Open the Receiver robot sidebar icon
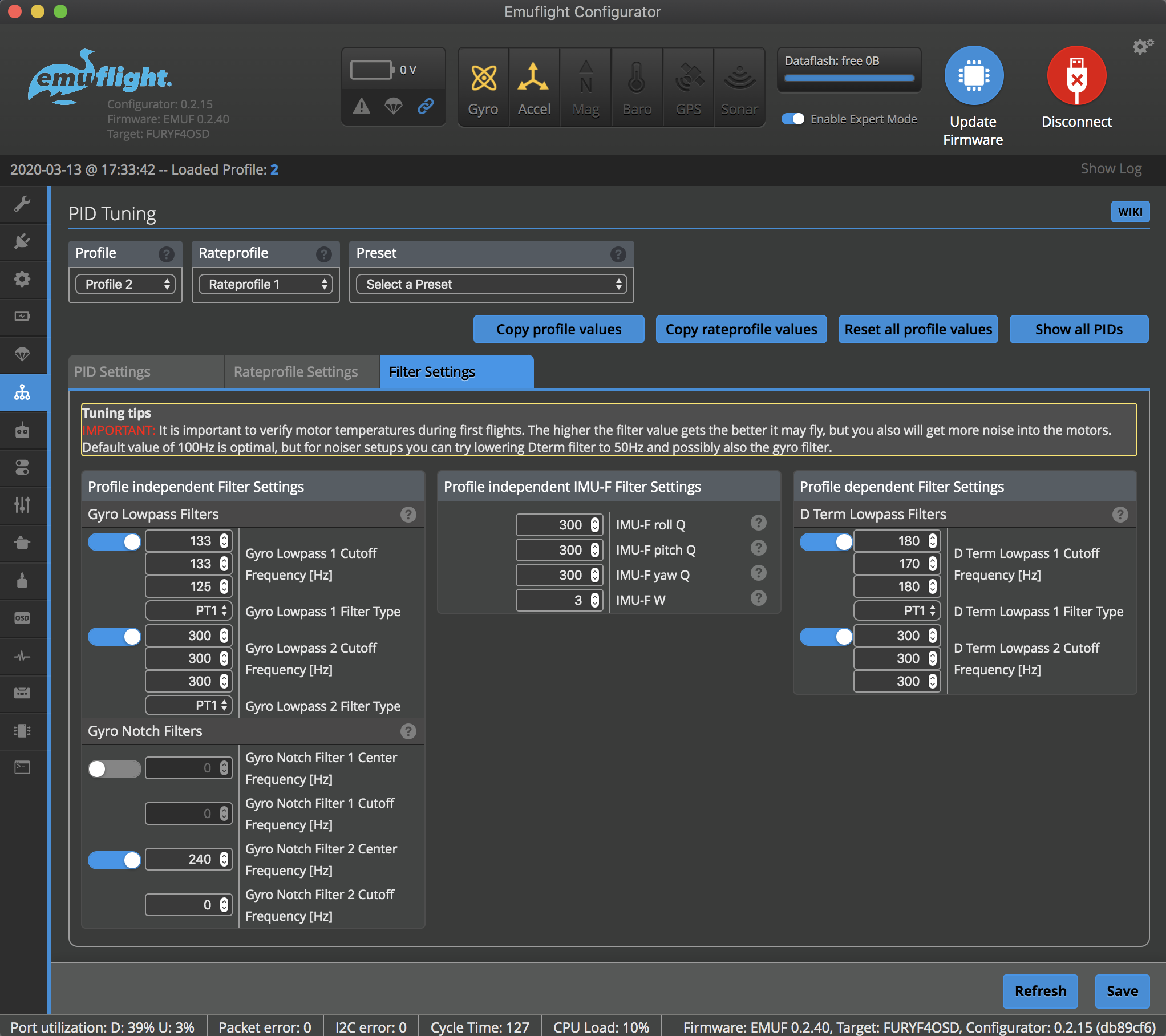1166x1036 pixels. point(22,430)
